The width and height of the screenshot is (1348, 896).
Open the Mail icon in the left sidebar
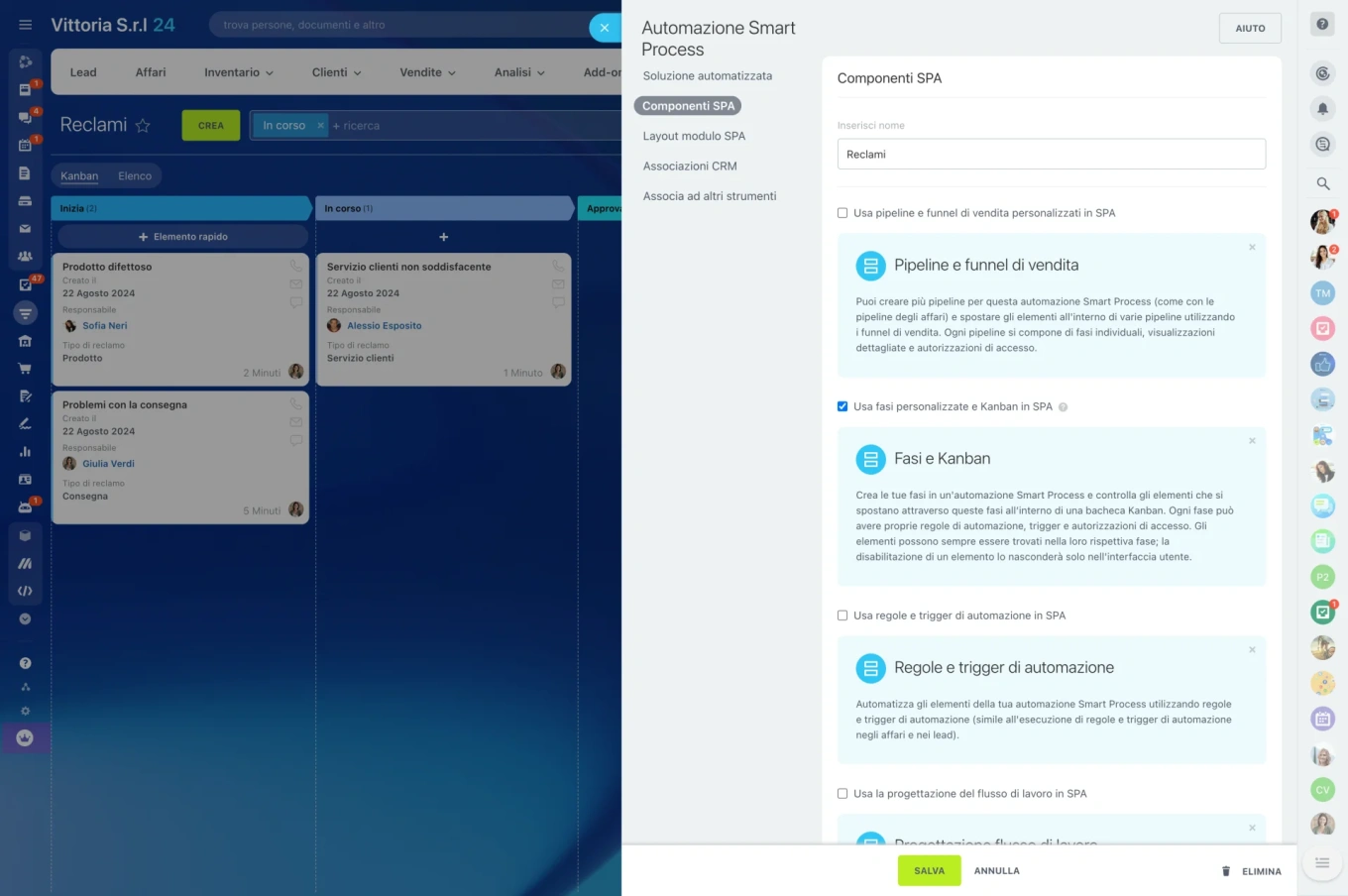pos(26,228)
